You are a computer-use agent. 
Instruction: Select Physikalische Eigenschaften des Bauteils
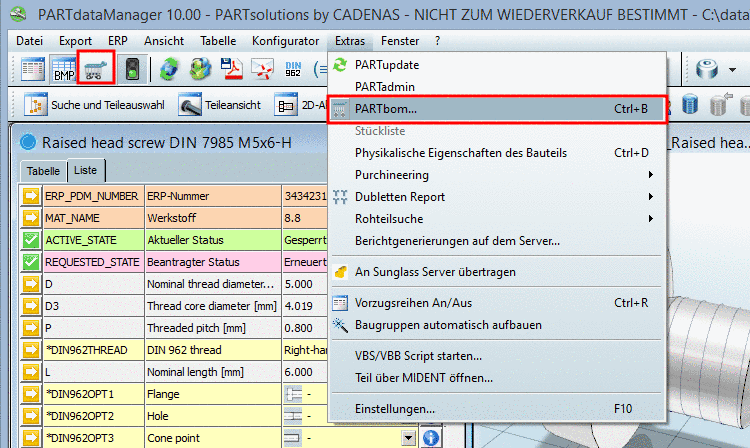pyautogui.click(x=497, y=153)
